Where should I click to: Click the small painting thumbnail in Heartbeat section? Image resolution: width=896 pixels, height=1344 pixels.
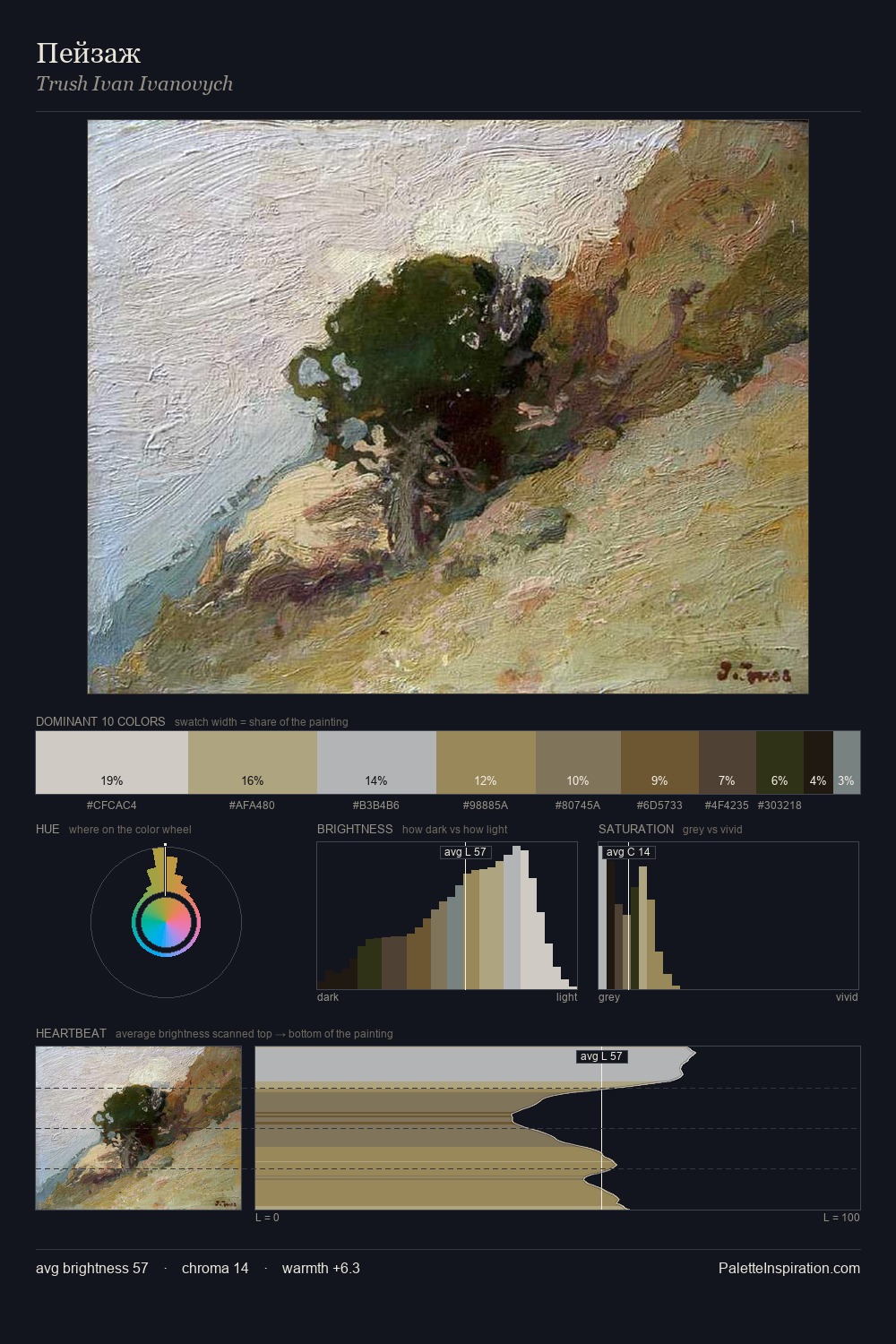[139, 1128]
